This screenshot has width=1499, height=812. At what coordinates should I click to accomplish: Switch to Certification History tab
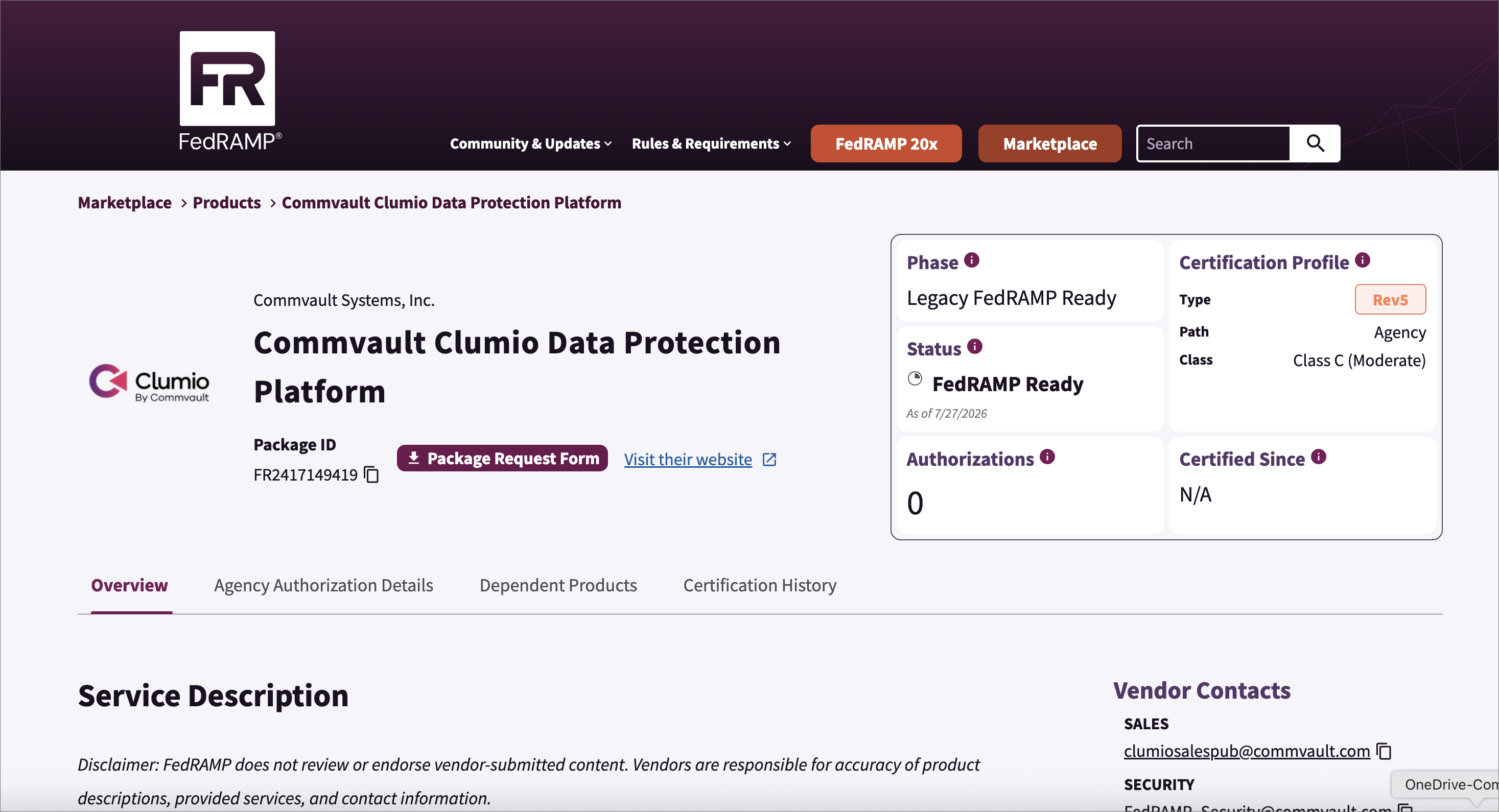(x=760, y=585)
